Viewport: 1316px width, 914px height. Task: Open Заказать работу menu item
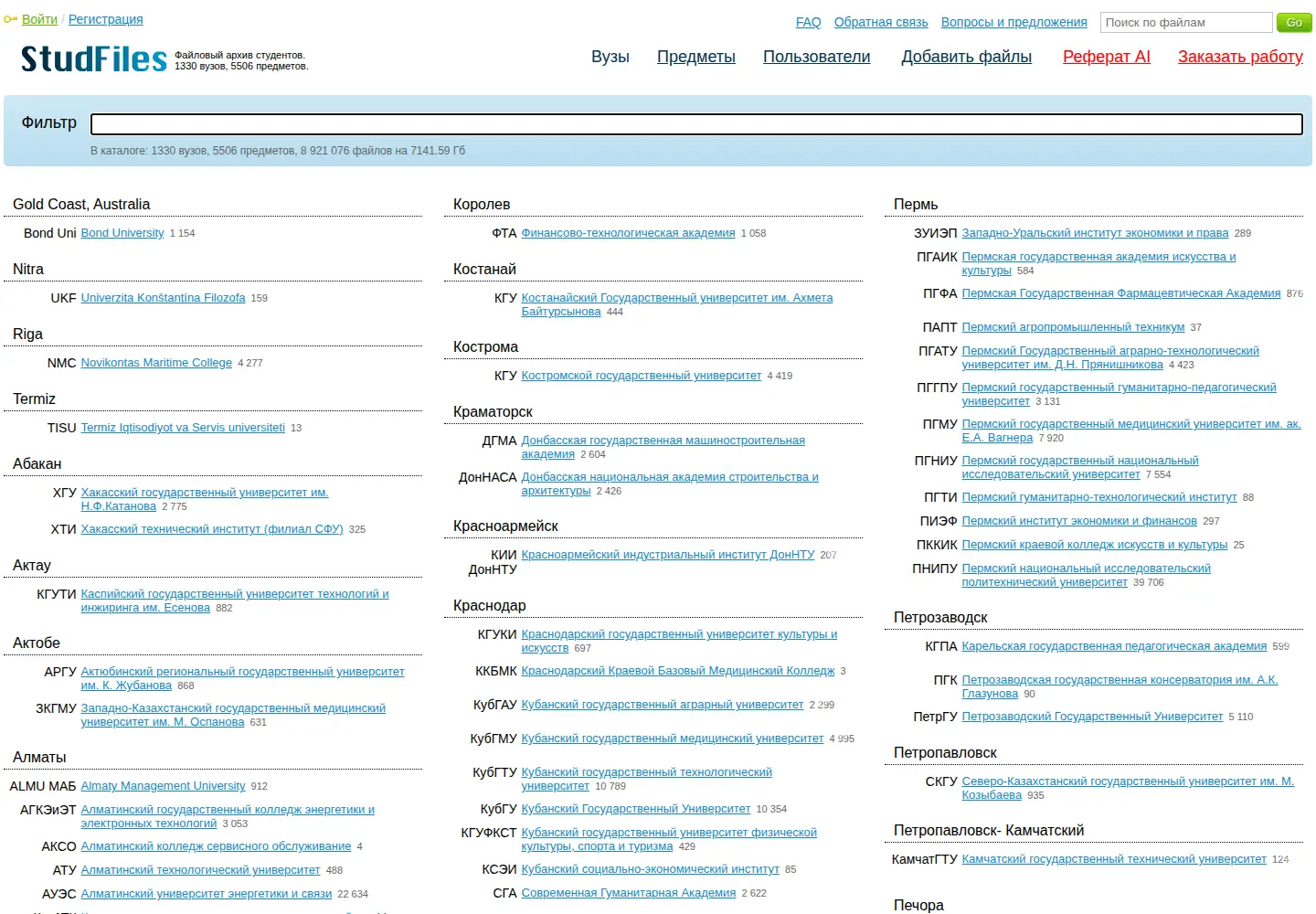tap(1240, 57)
